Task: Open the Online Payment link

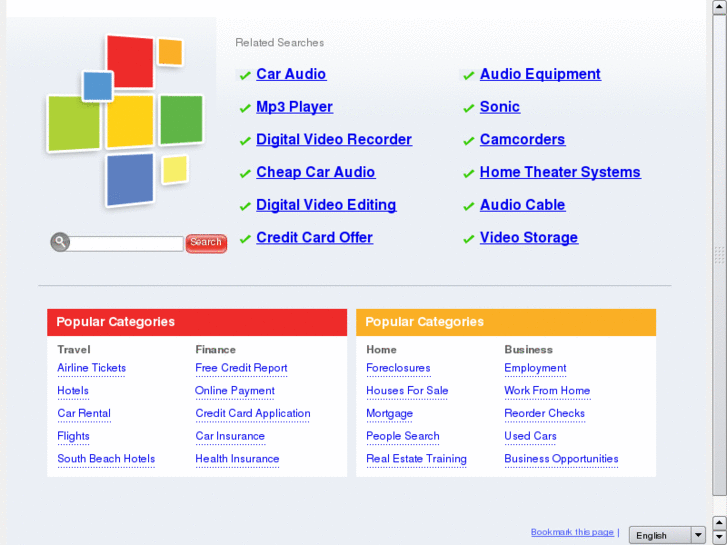Action: click(x=235, y=391)
